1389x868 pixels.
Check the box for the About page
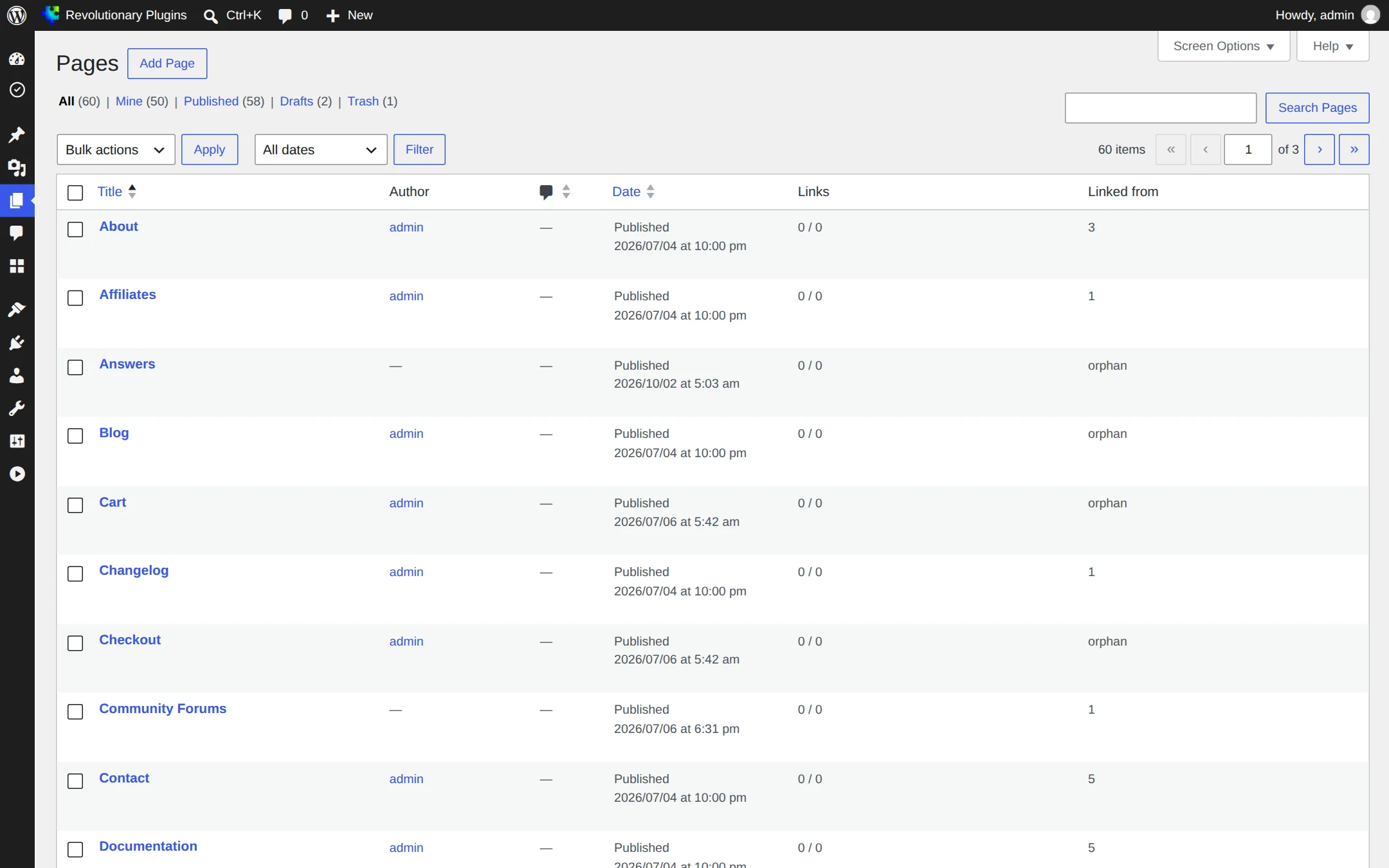(x=75, y=229)
